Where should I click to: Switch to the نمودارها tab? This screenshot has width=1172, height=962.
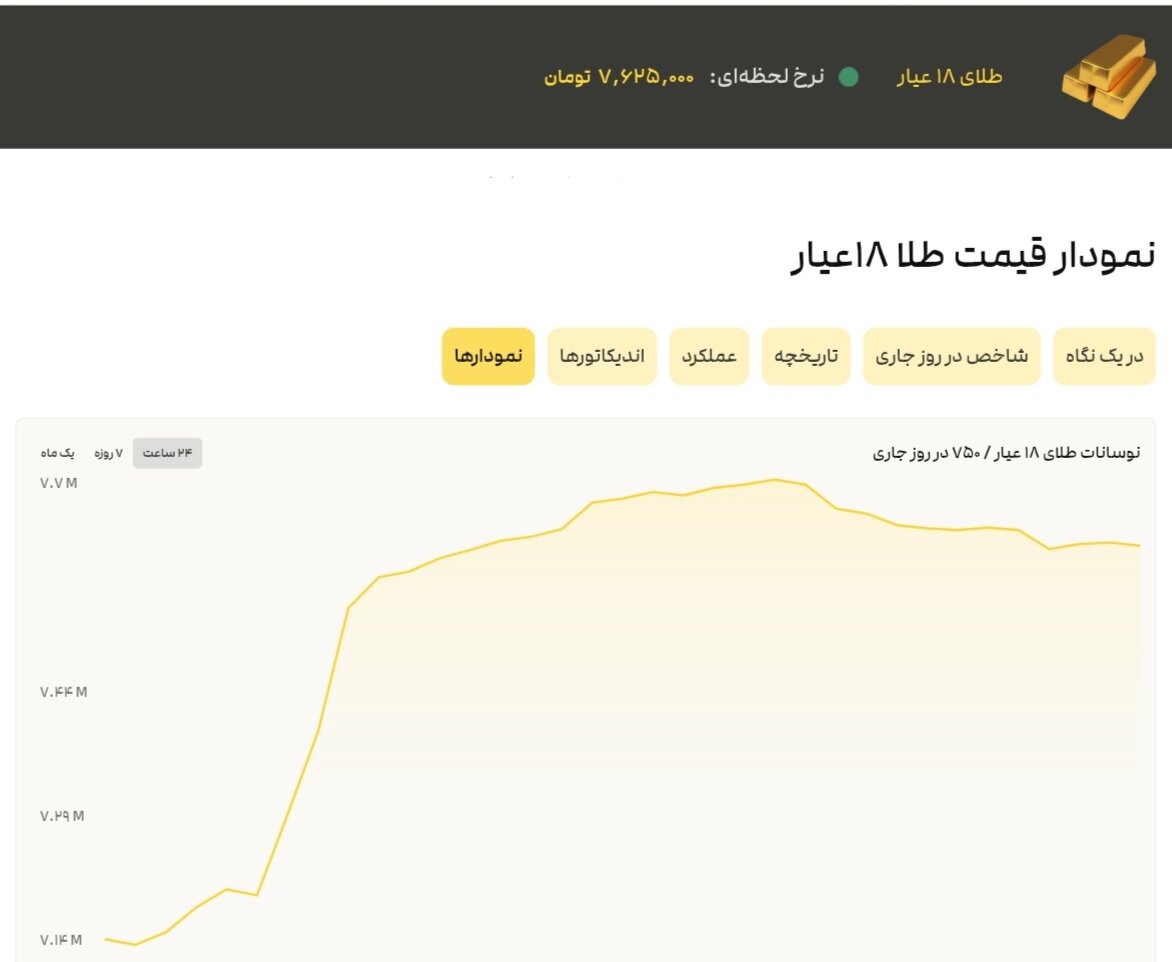pos(487,356)
